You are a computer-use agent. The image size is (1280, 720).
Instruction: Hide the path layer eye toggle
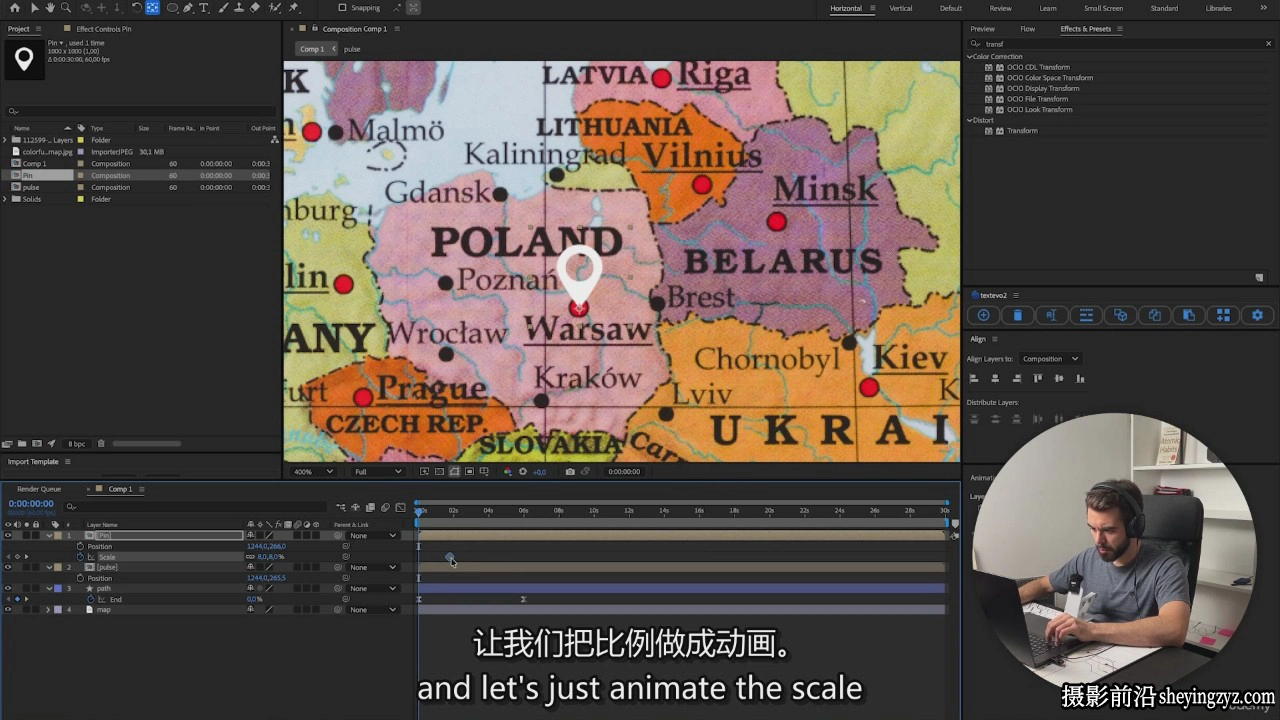[x=8, y=588]
